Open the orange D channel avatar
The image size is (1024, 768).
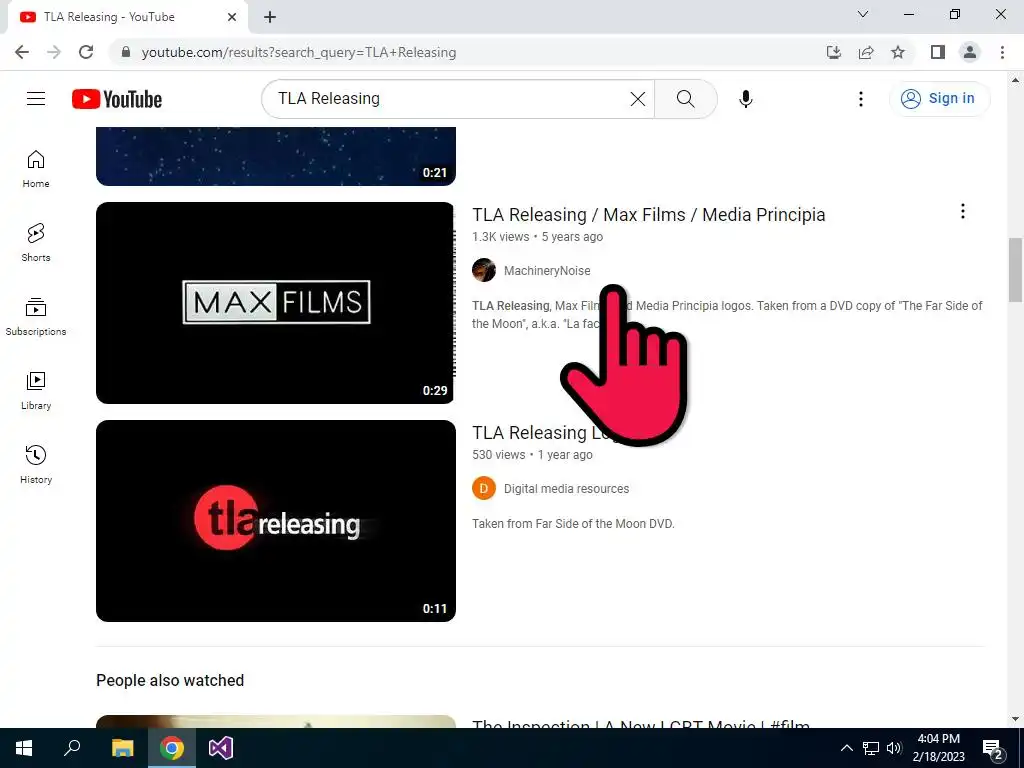(x=484, y=488)
